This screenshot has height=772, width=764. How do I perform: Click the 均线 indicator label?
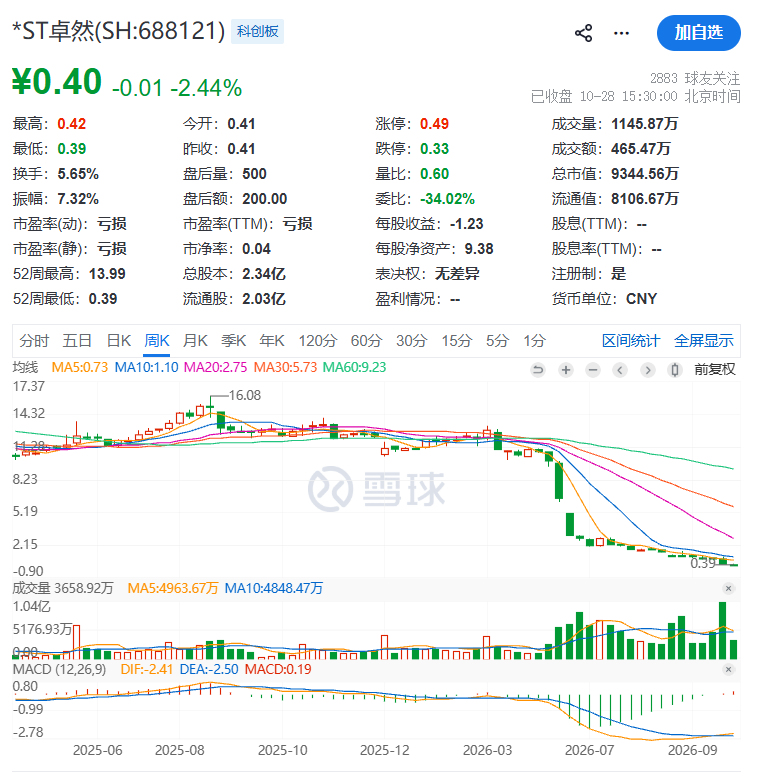coord(25,367)
